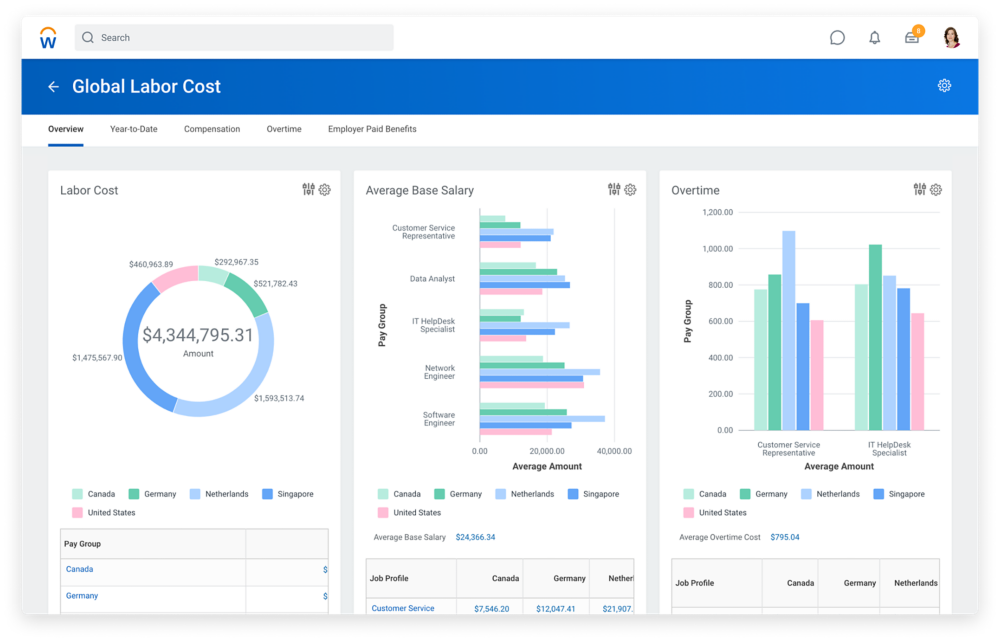Open dashboard settings gear in blue header
The image size is (1000, 642).
coord(944,86)
